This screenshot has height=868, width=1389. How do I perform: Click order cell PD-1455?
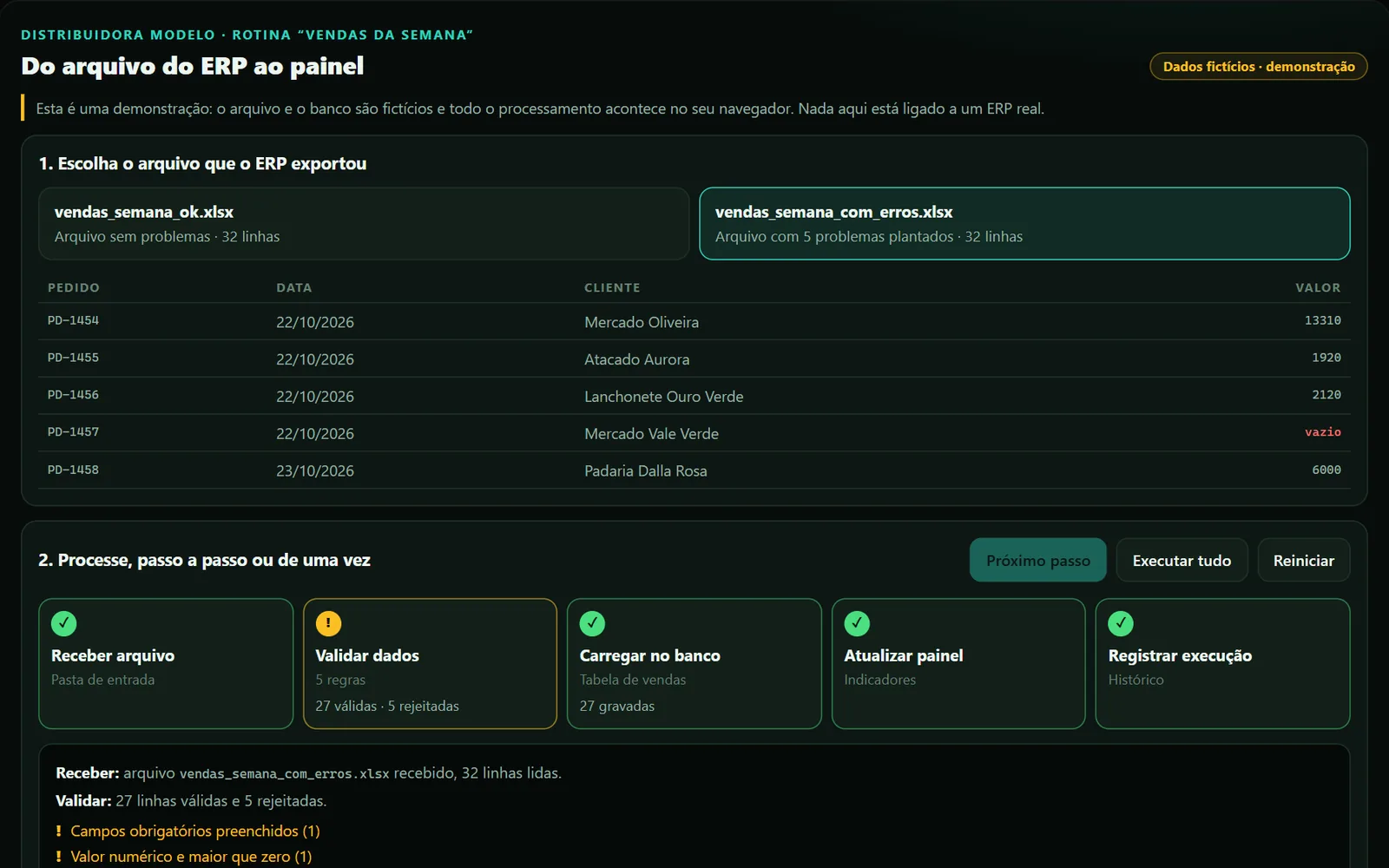point(73,358)
